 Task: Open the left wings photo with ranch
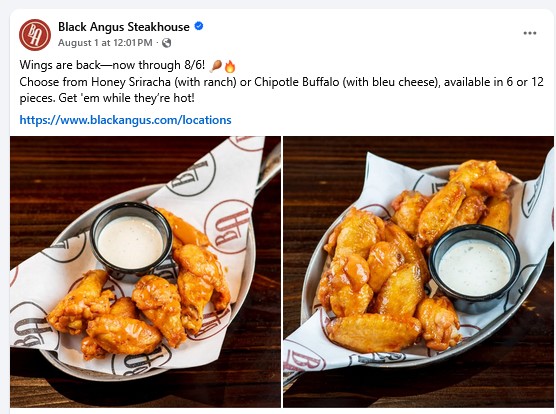pyautogui.click(x=145, y=272)
